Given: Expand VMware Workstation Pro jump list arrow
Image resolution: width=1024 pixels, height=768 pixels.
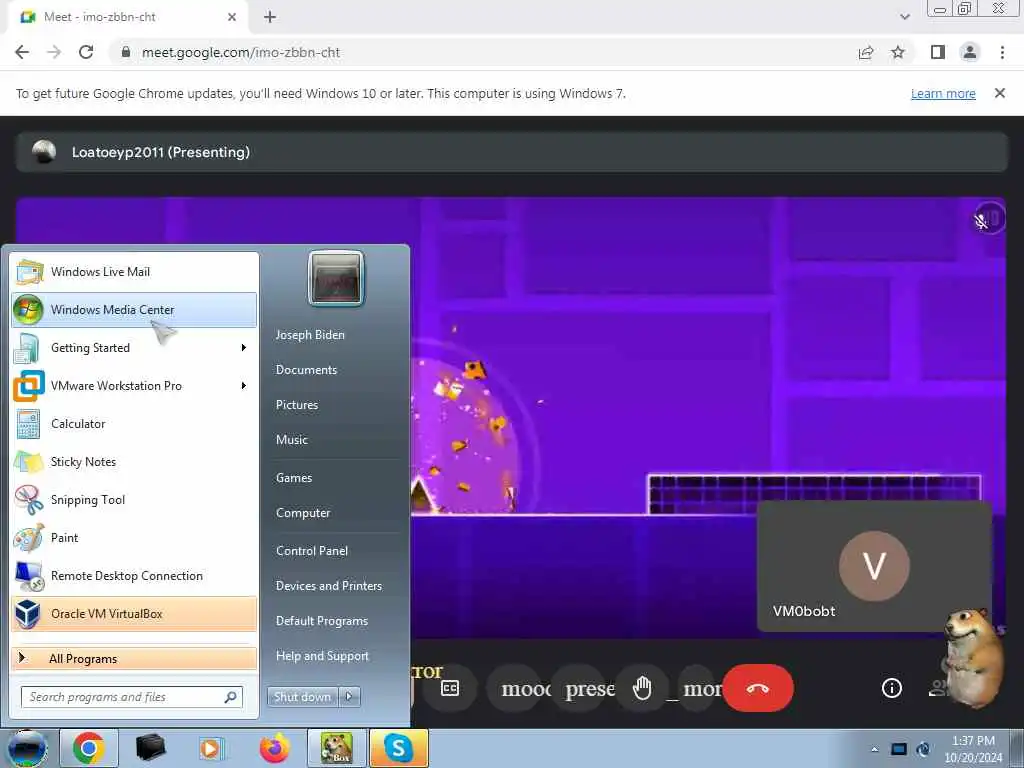Looking at the screenshot, I should tap(244, 385).
